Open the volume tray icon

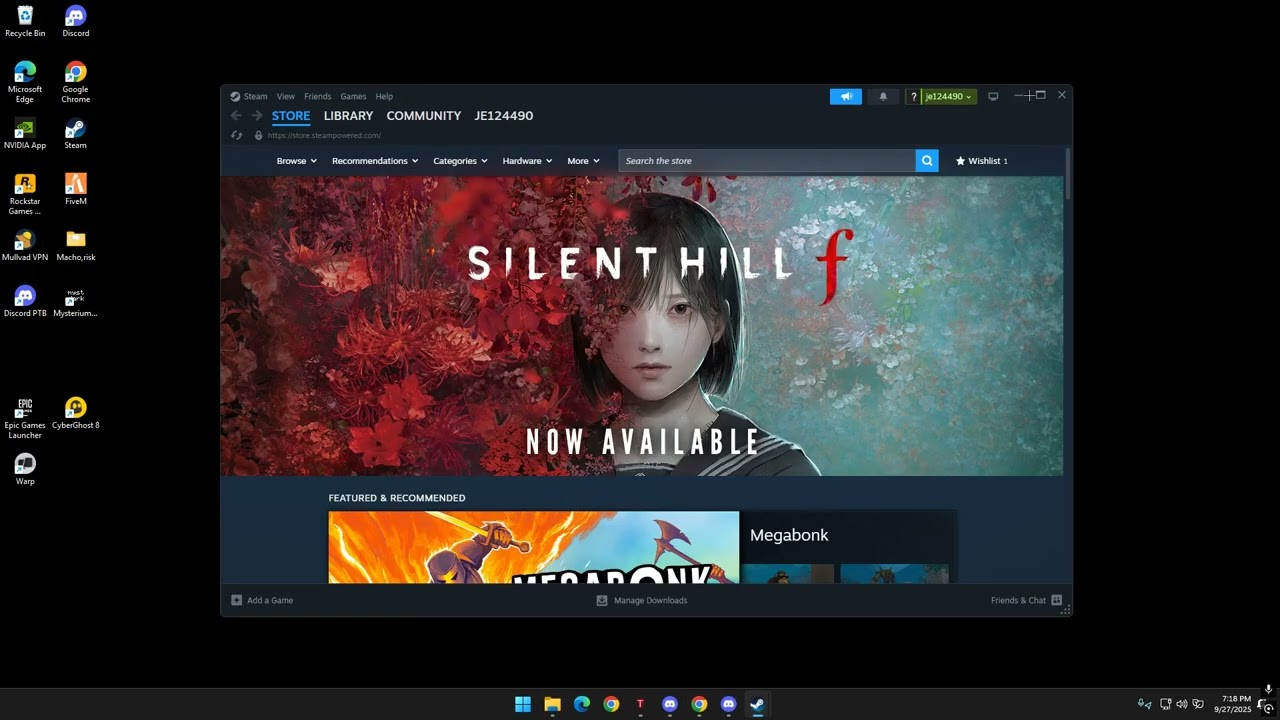click(x=1182, y=704)
